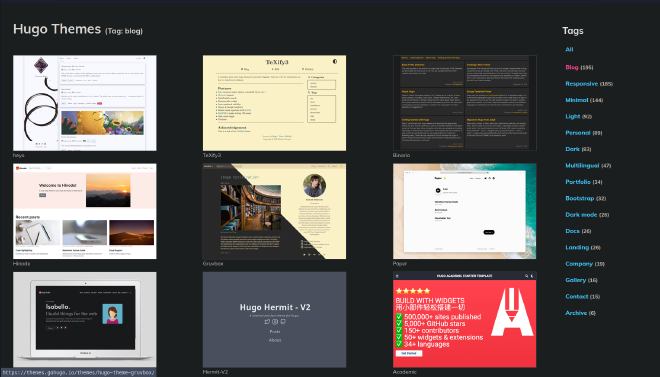Click the hoye theme name caption
This screenshot has height=377, width=660.
click(x=19, y=155)
